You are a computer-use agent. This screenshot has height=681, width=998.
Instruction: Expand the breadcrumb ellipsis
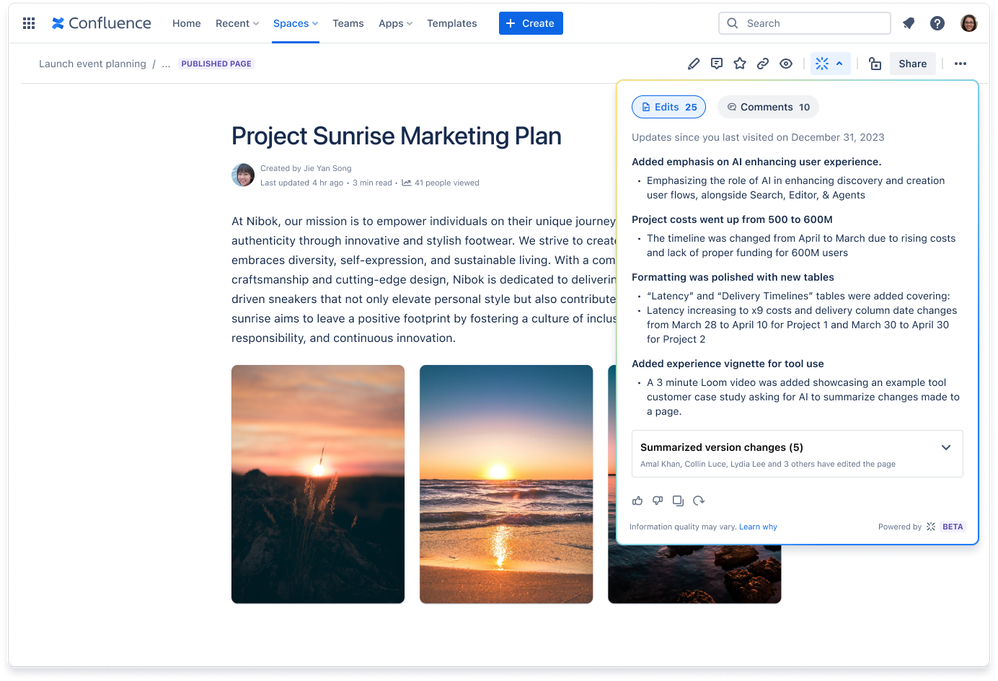(x=166, y=64)
